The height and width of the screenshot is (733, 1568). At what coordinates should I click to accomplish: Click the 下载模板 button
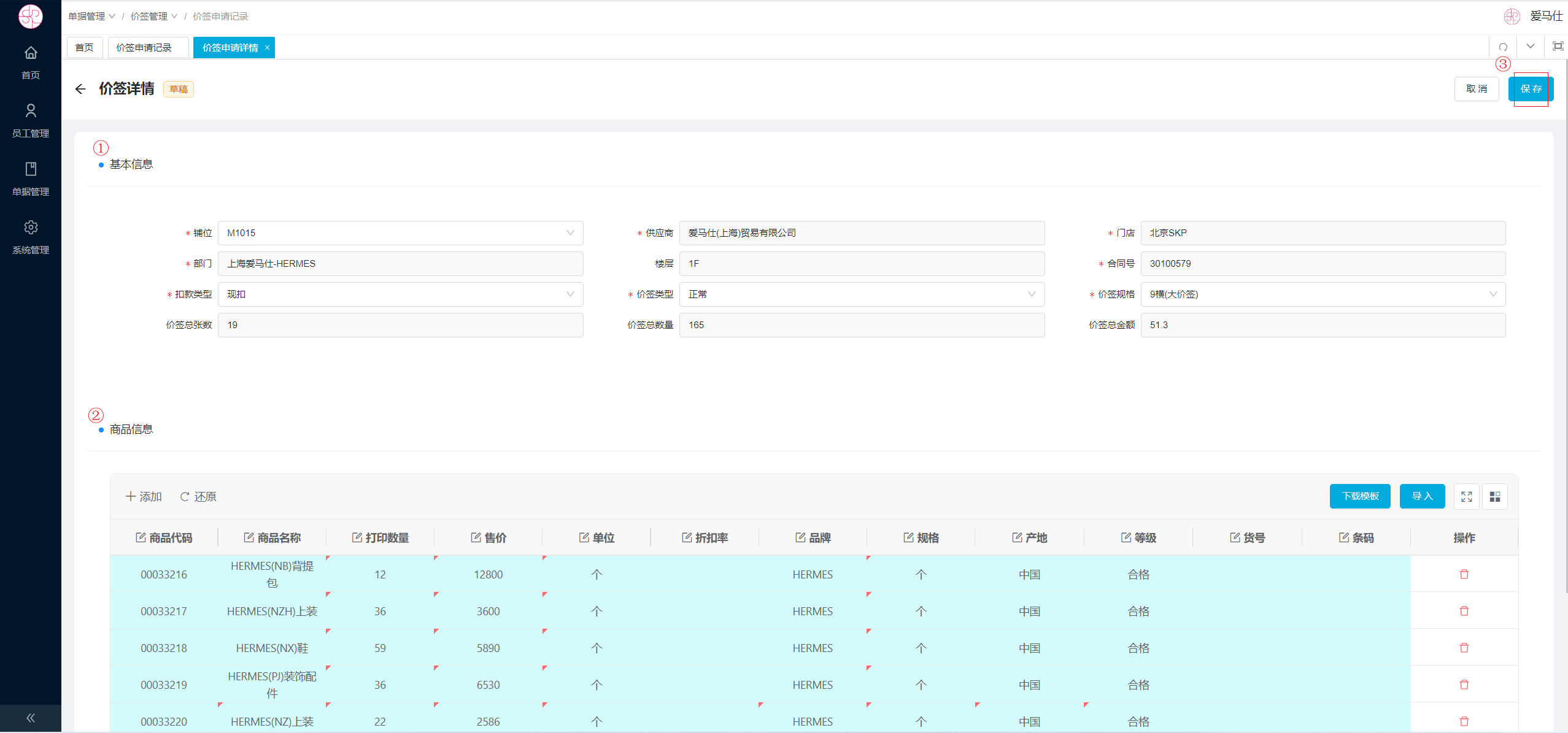point(1360,496)
